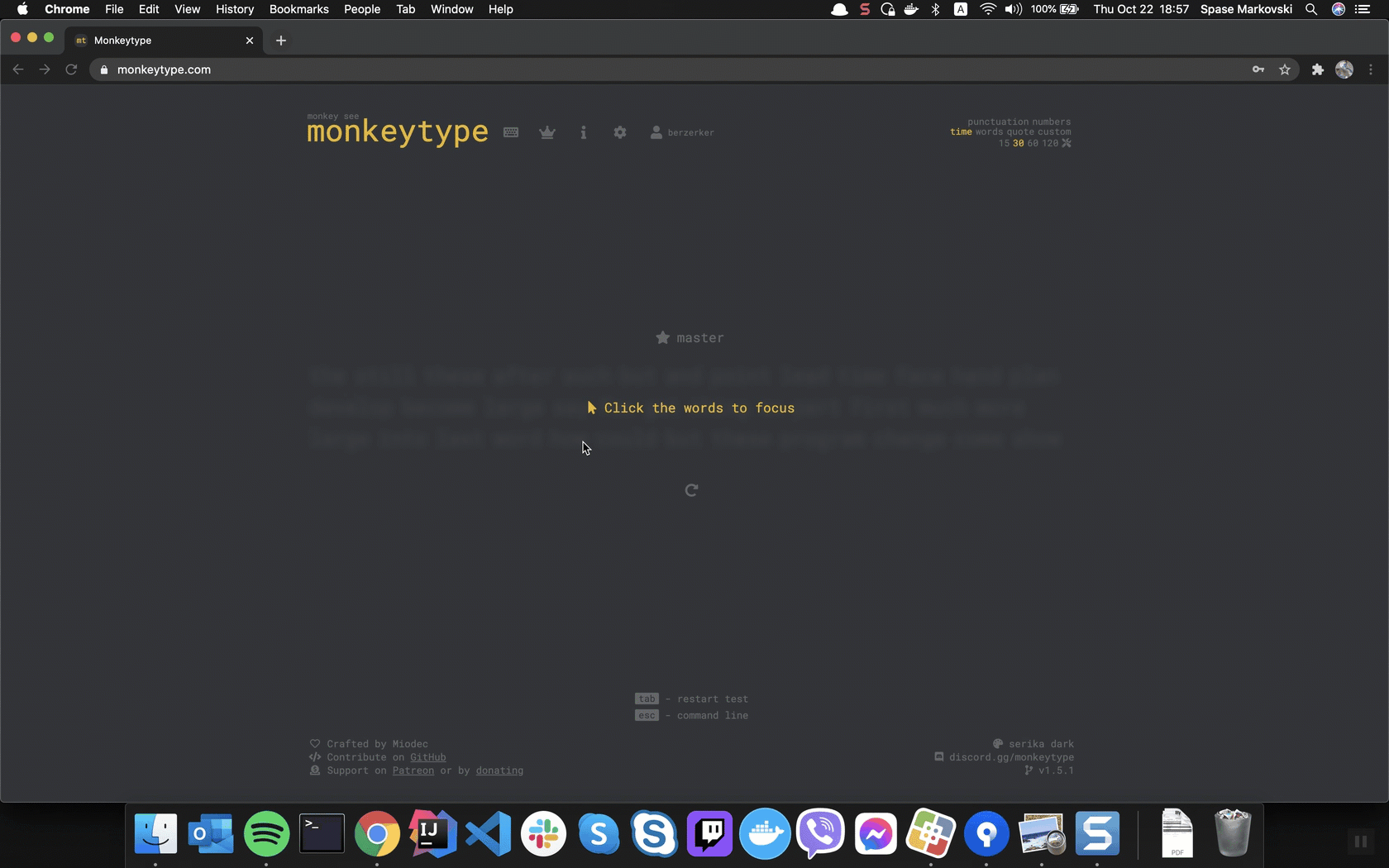Image resolution: width=1389 pixels, height=868 pixels.
Task: Open keyboard layout settings via keyboard icon
Action: 511,132
